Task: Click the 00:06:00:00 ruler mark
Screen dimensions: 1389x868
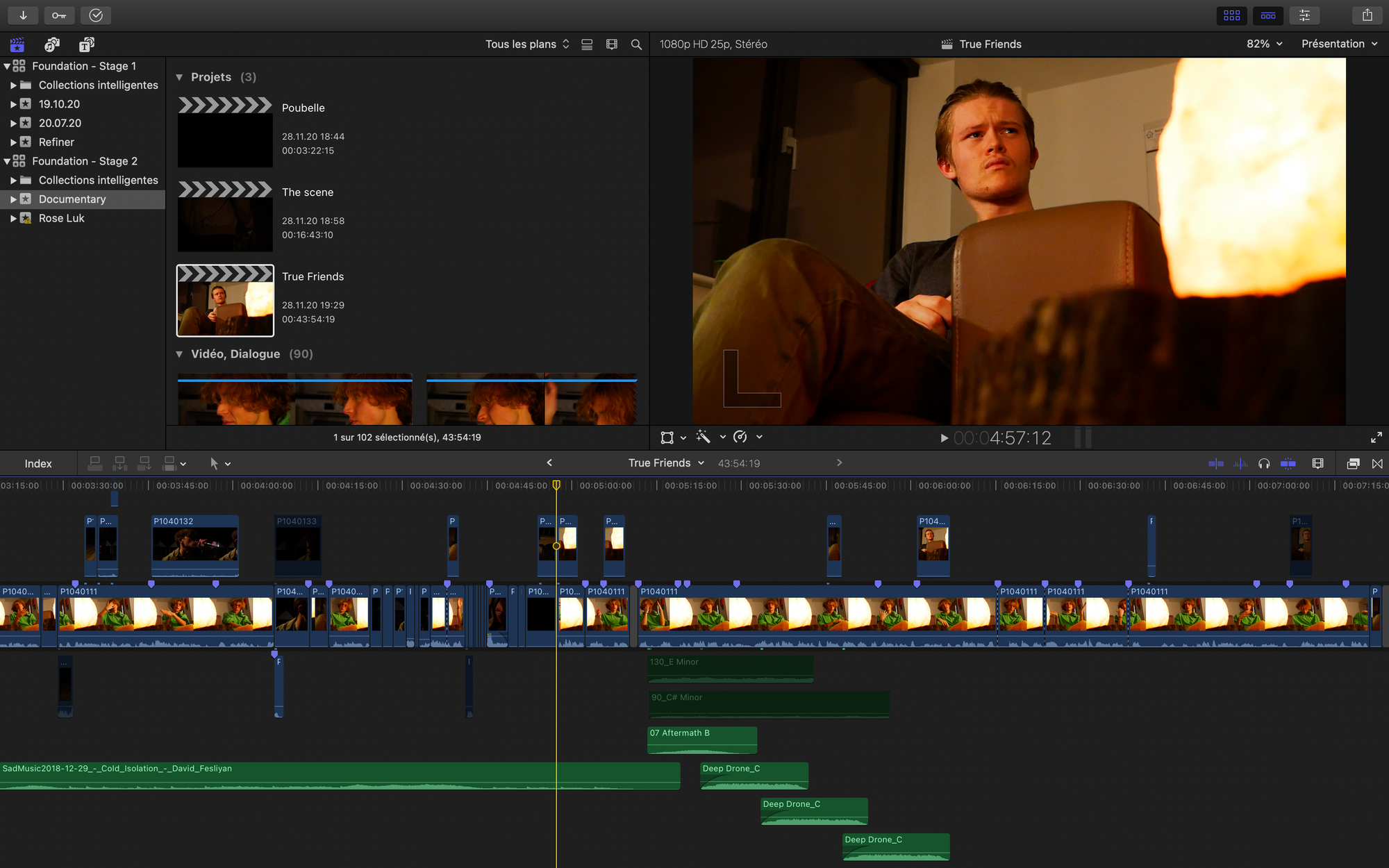Action: [x=945, y=485]
